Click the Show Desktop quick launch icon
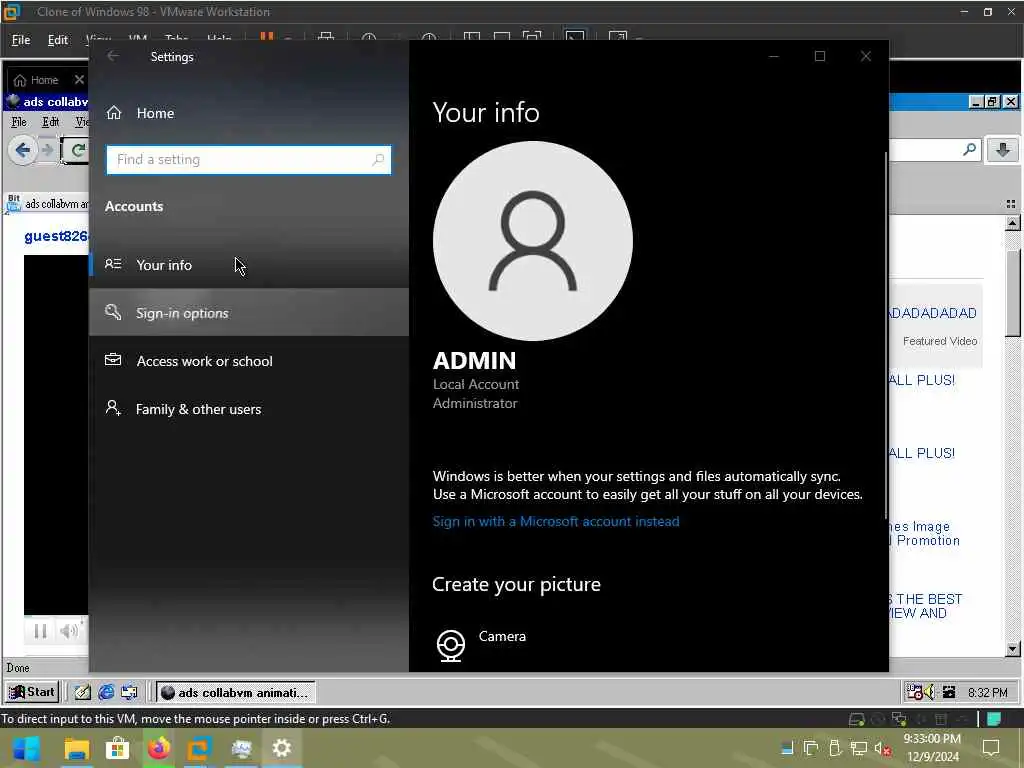1024x768 pixels. pyautogui.click(x=82, y=692)
